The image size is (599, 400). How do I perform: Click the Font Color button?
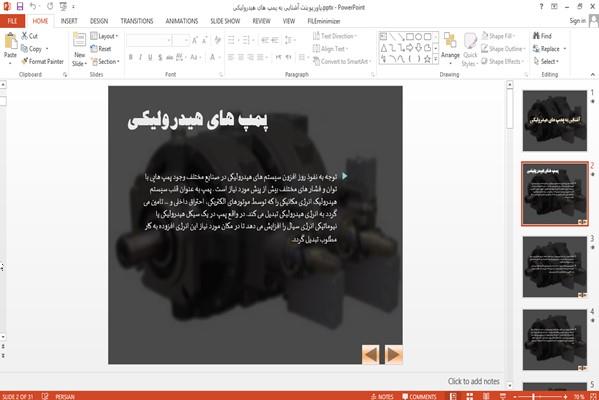[212, 57]
